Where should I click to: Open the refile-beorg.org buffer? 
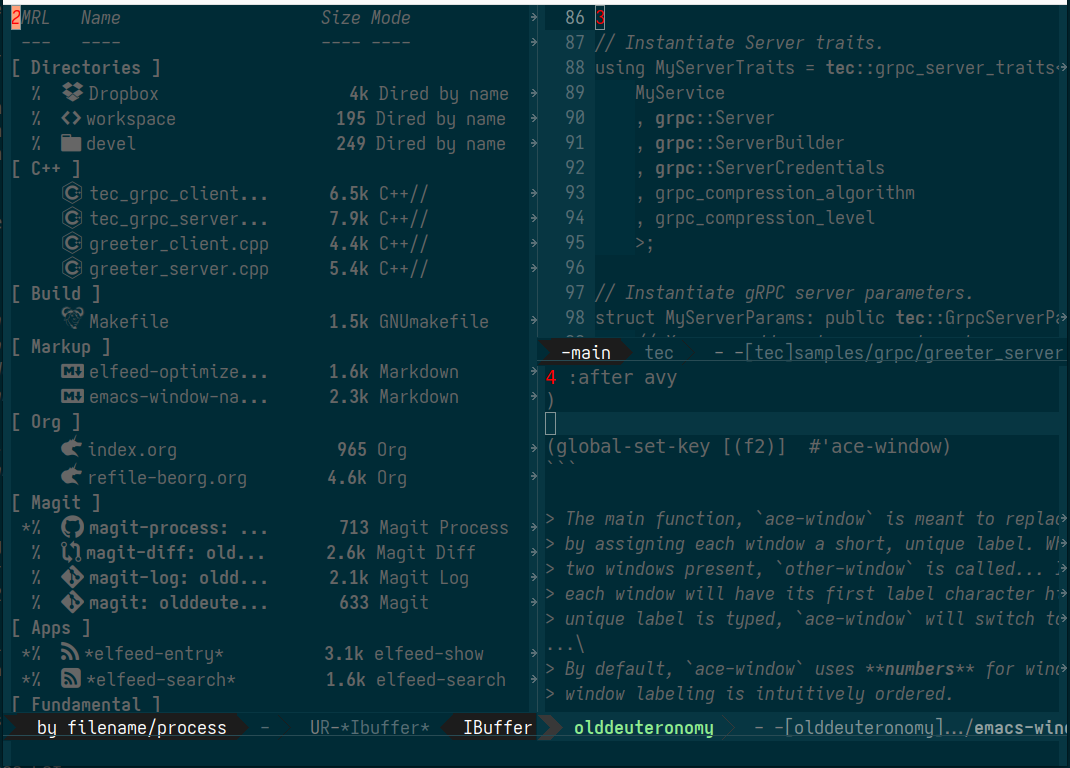[167, 478]
